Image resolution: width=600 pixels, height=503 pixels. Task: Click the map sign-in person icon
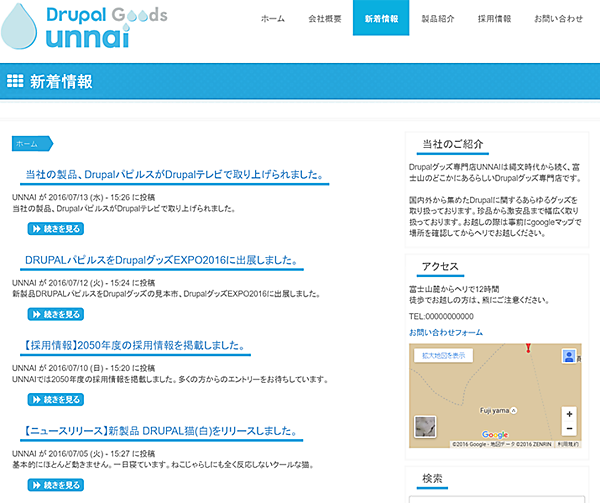(x=569, y=356)
